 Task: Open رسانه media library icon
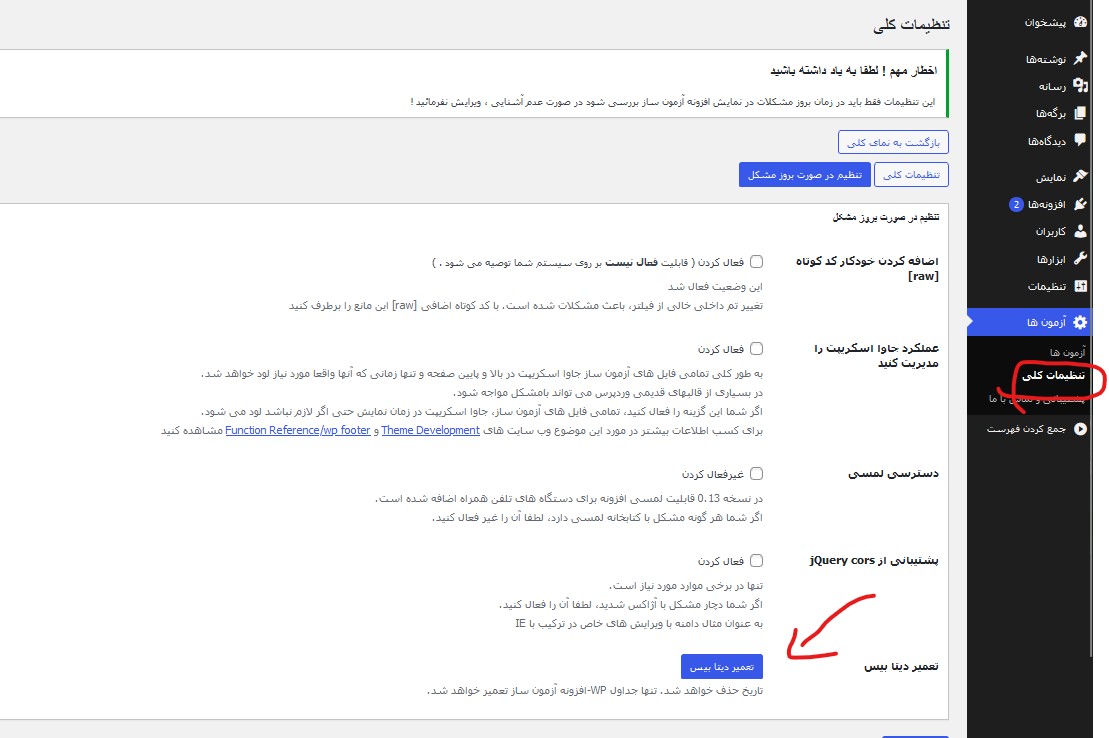tap(1080, 86)
